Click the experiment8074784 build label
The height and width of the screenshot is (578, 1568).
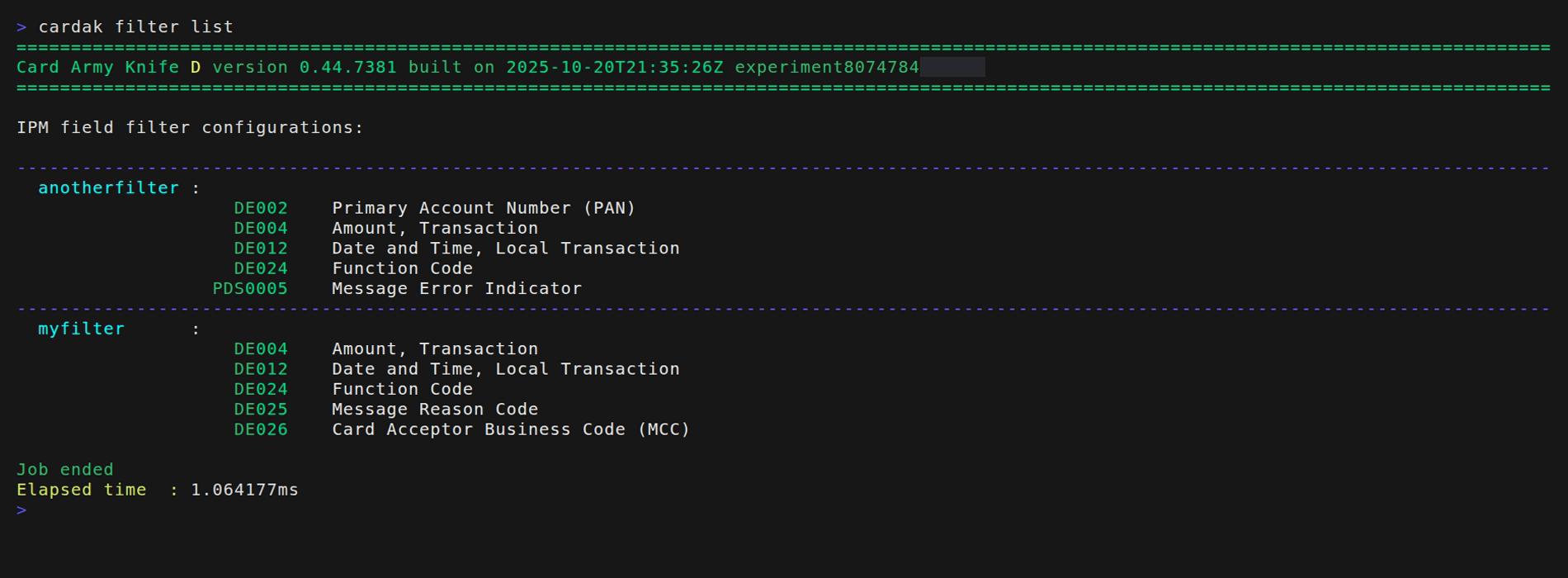[826, 68]
